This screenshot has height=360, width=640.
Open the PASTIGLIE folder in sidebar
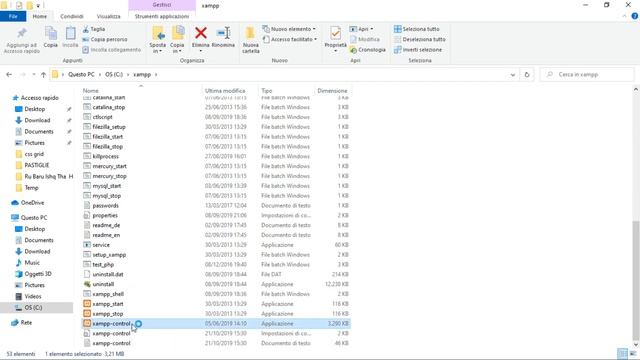coord(37,165)
